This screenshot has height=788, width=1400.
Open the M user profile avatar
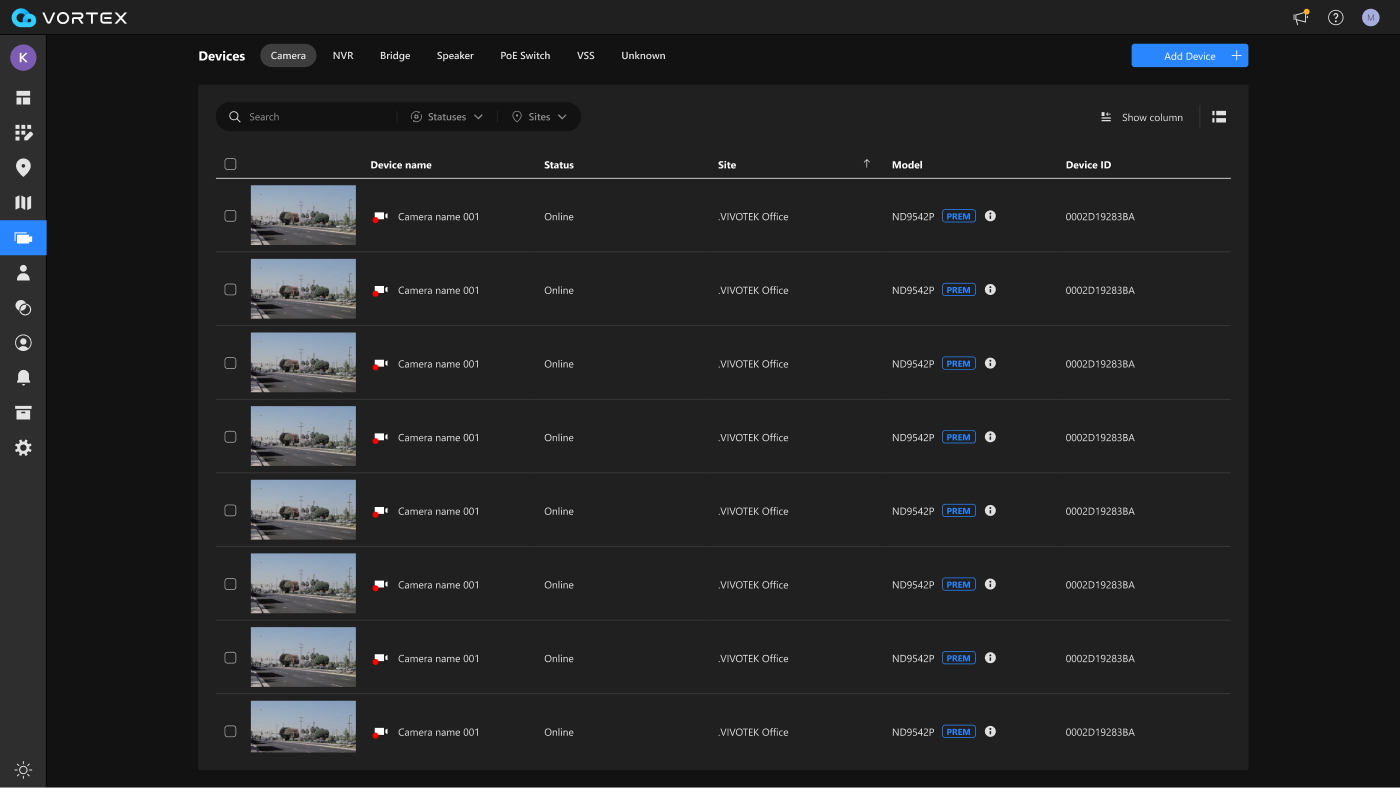click(x=1370, y=17)
